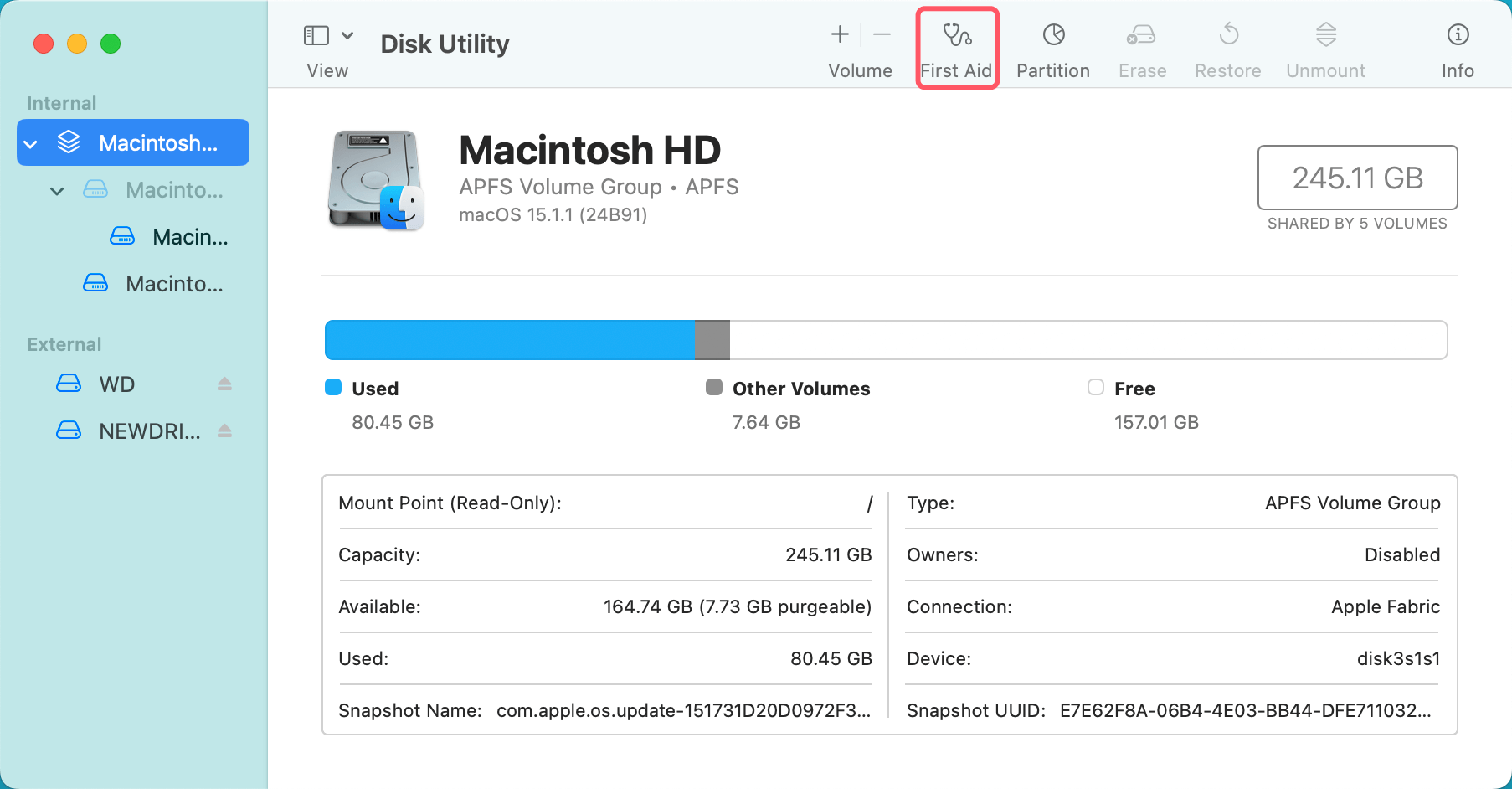Eject the WD external drive
The image size is (1512, 789).
[x=224, y=384]
